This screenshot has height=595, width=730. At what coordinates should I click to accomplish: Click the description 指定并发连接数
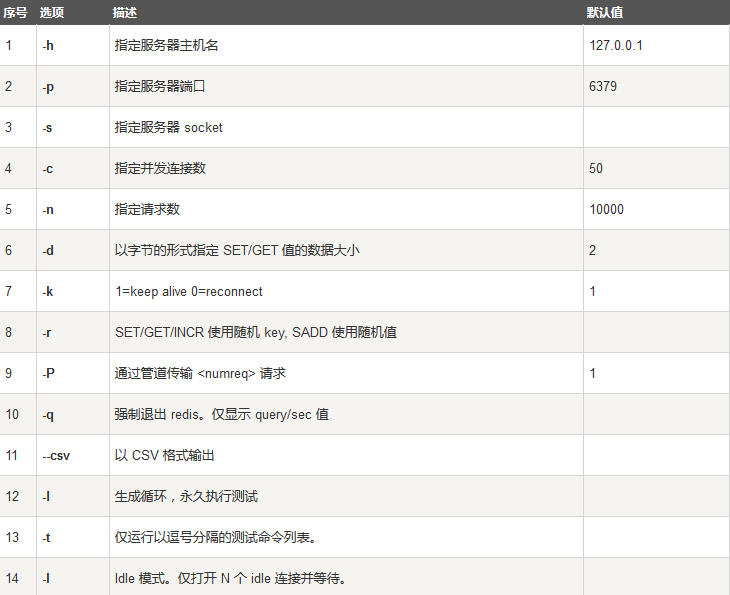(x=160, y=168)
